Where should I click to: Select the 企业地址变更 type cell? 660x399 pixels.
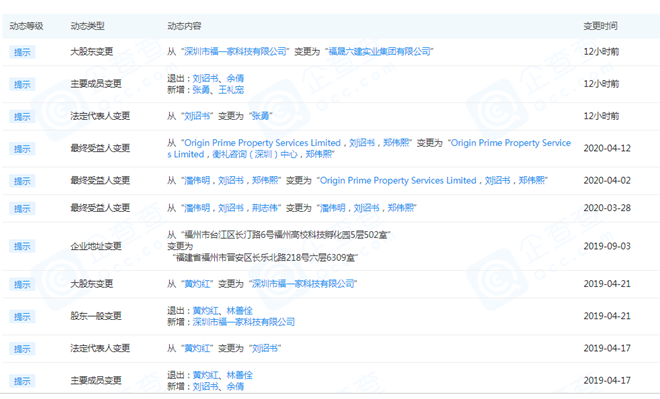point(96,246)
